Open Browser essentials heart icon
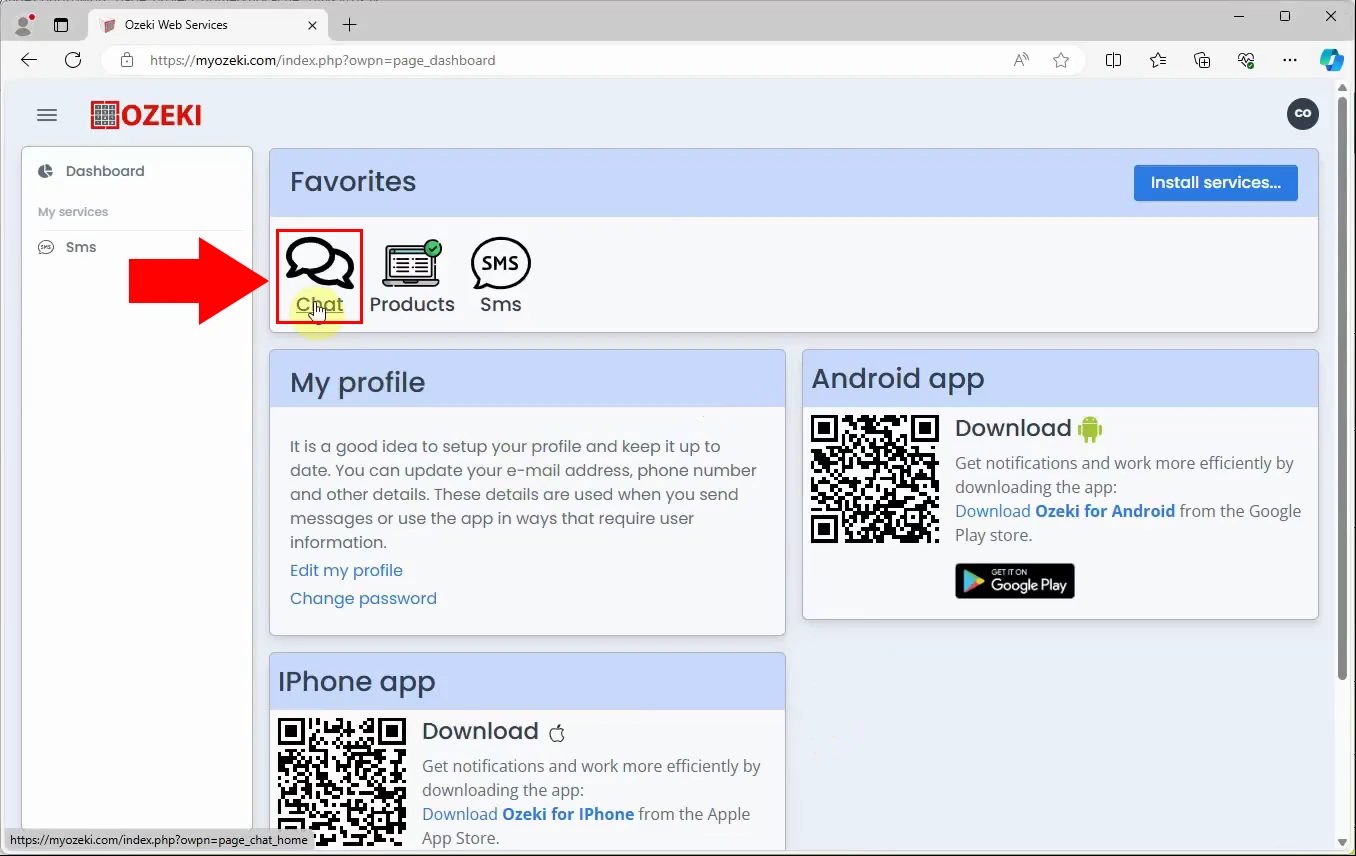The height and width of the screenshot is (856, 1356). click(x=1246, y=60)
